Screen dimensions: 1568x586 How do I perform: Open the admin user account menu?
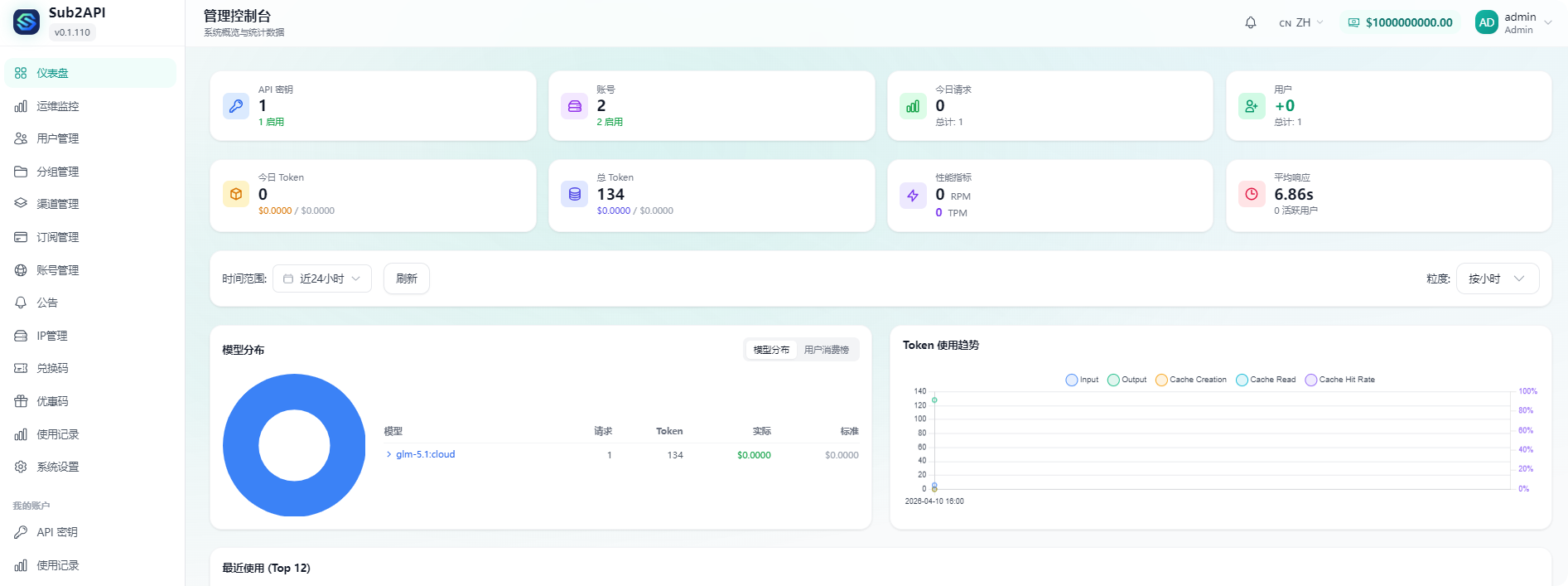pos(1513,23)
